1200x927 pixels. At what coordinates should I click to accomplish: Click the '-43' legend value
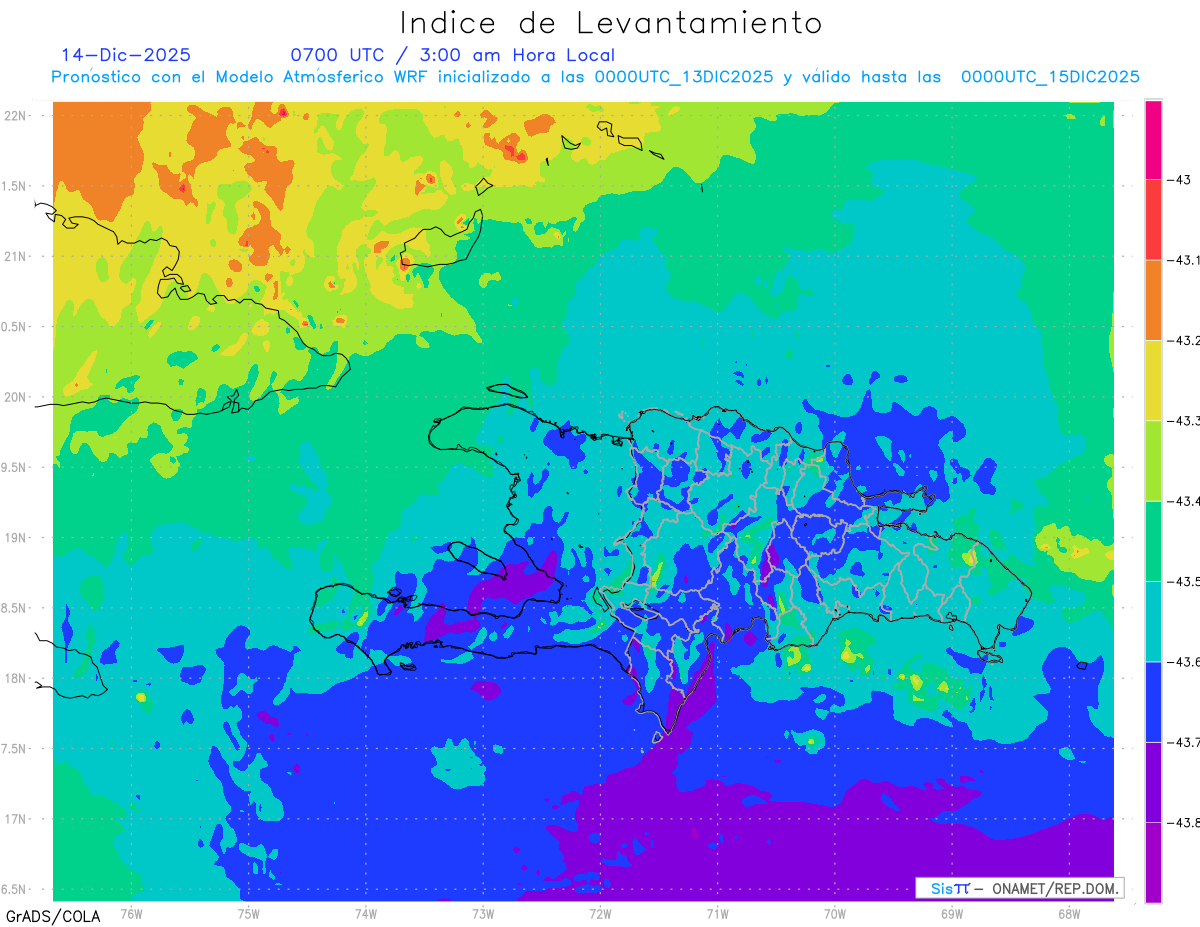pos(1180,180)
